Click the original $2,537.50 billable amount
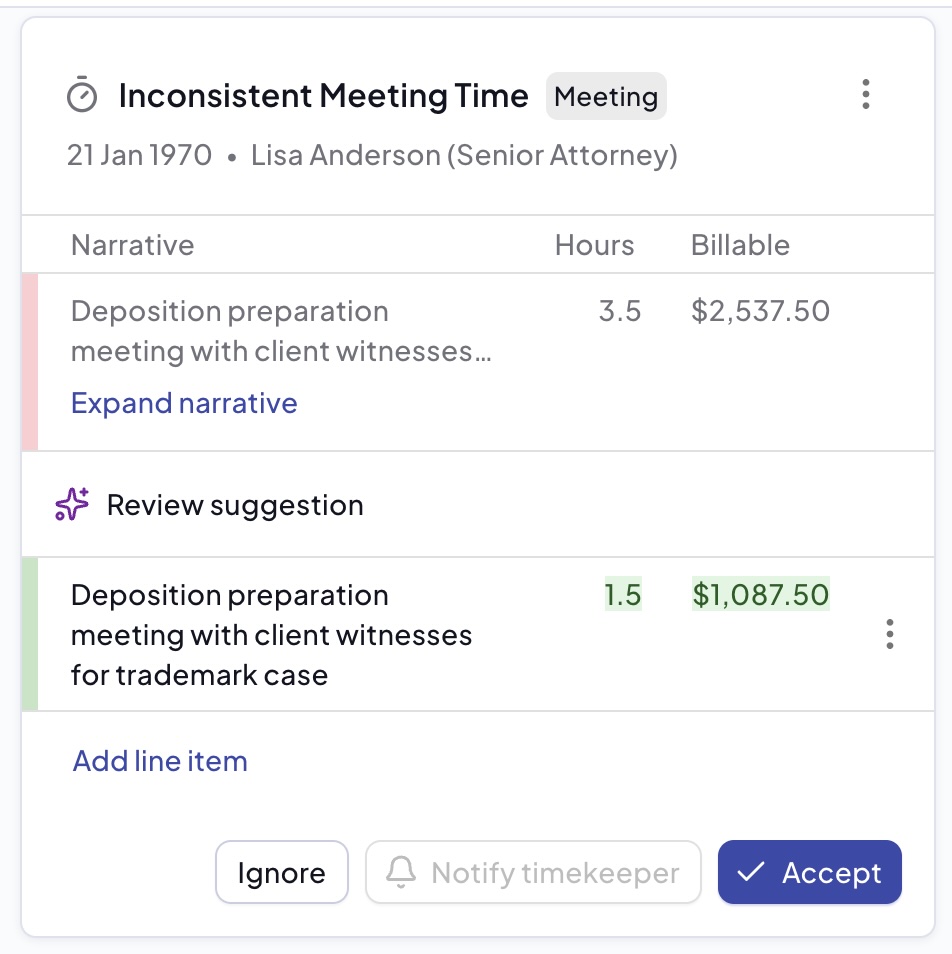 click(x=760, y=311)
